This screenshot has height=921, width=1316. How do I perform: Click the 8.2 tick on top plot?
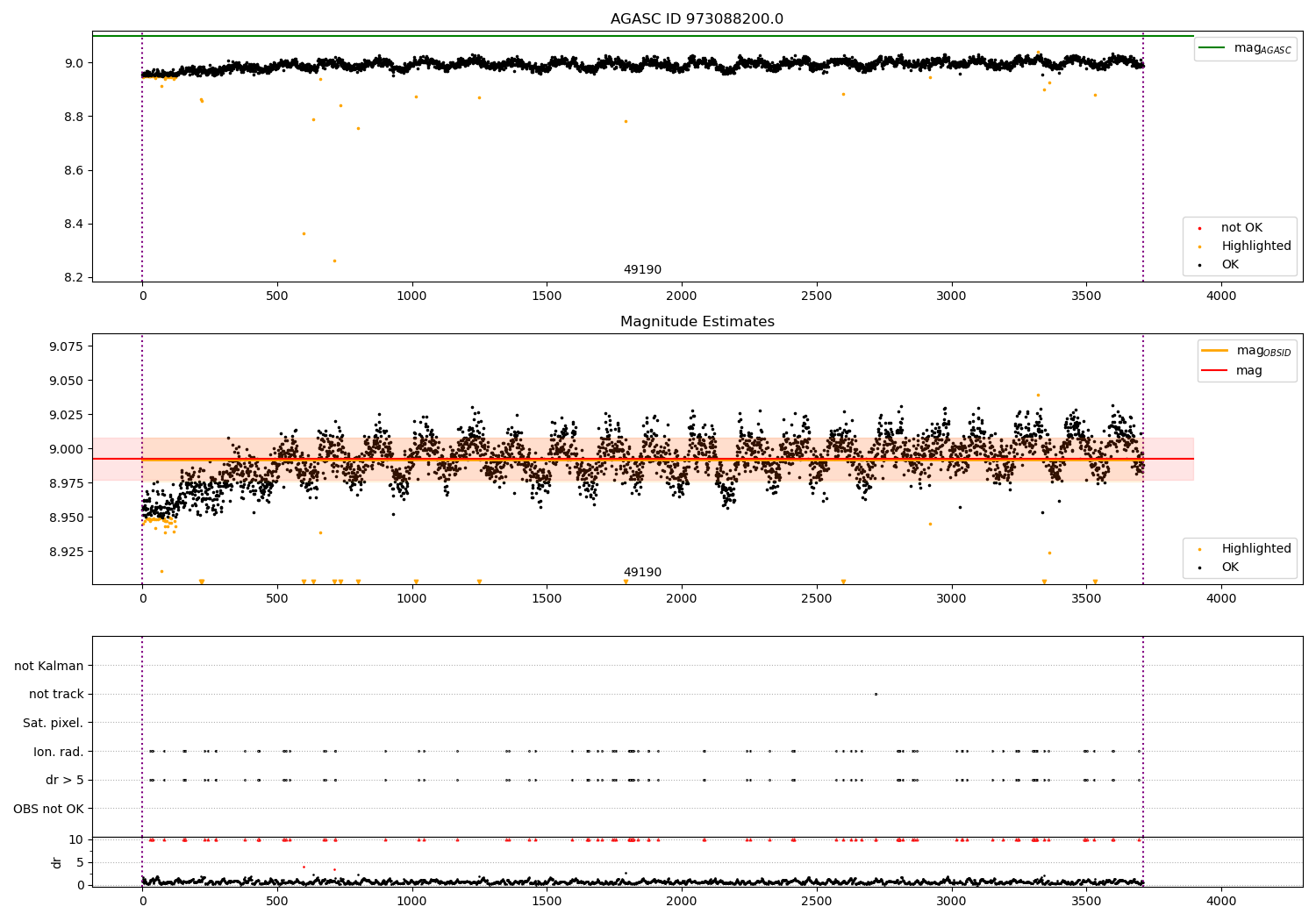click(74, 278)
